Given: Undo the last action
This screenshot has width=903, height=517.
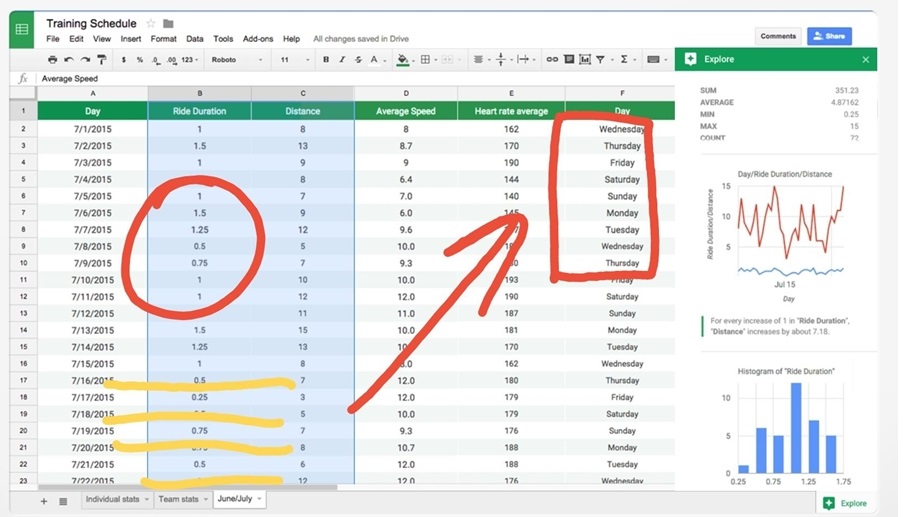Looking at the screenshot, I should pyautogui.click(x=68, y=60).
